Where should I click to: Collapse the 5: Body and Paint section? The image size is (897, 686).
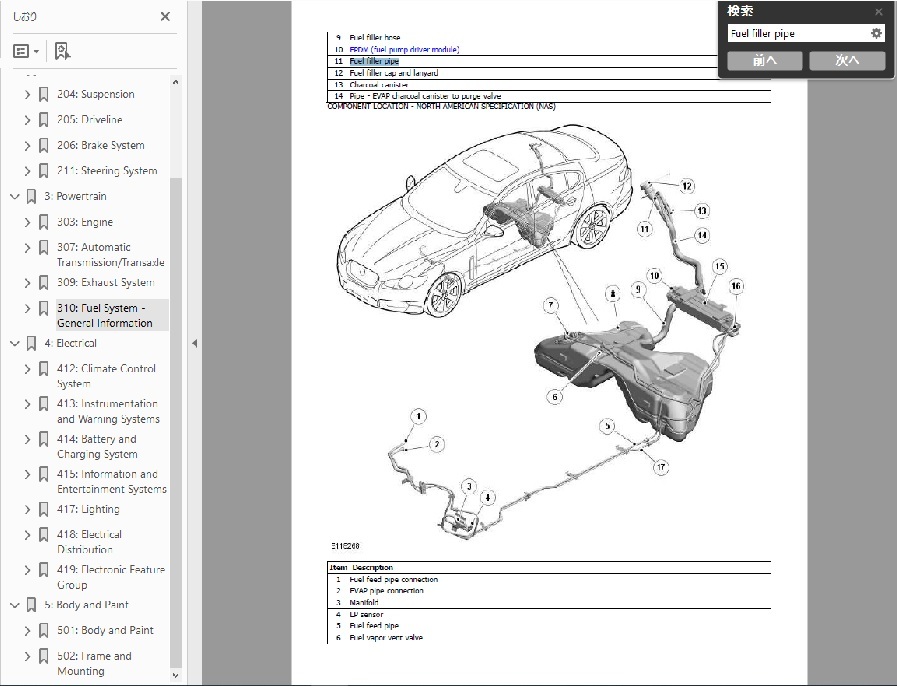15,605
